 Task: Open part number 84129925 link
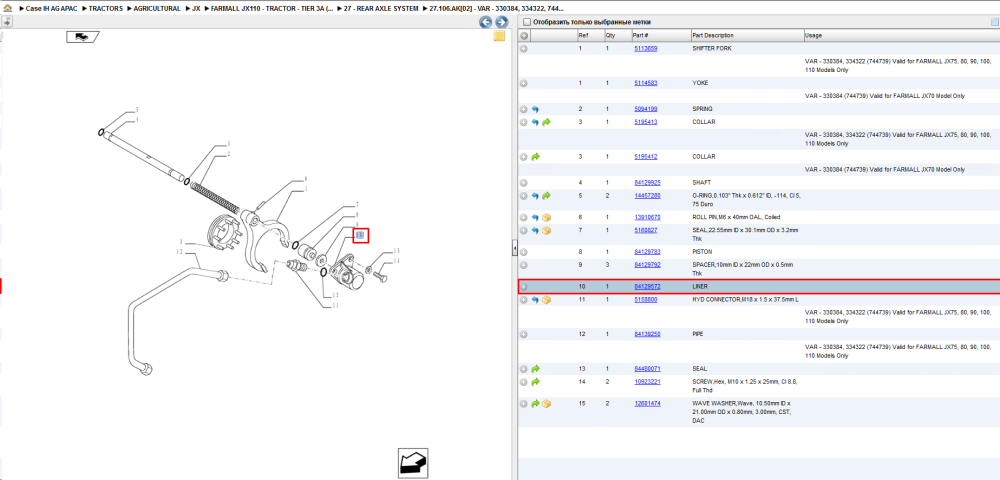pos(647,183)
